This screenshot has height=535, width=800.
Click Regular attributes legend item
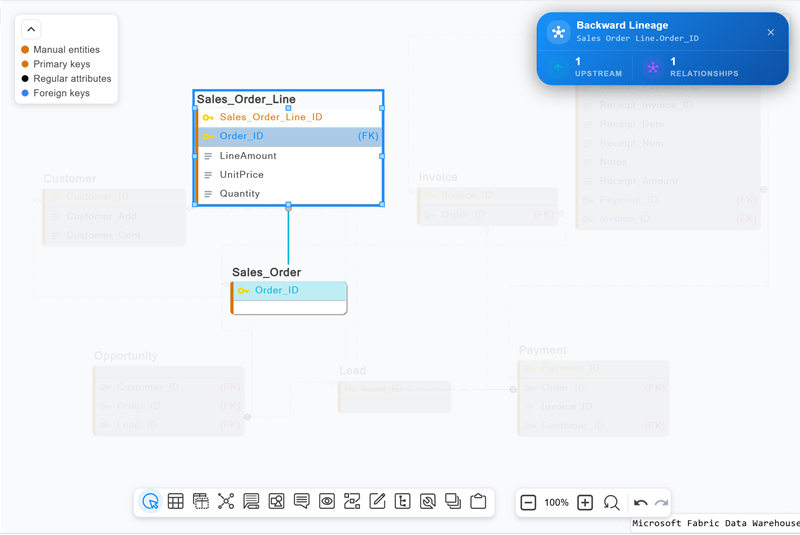coord(72,79)
